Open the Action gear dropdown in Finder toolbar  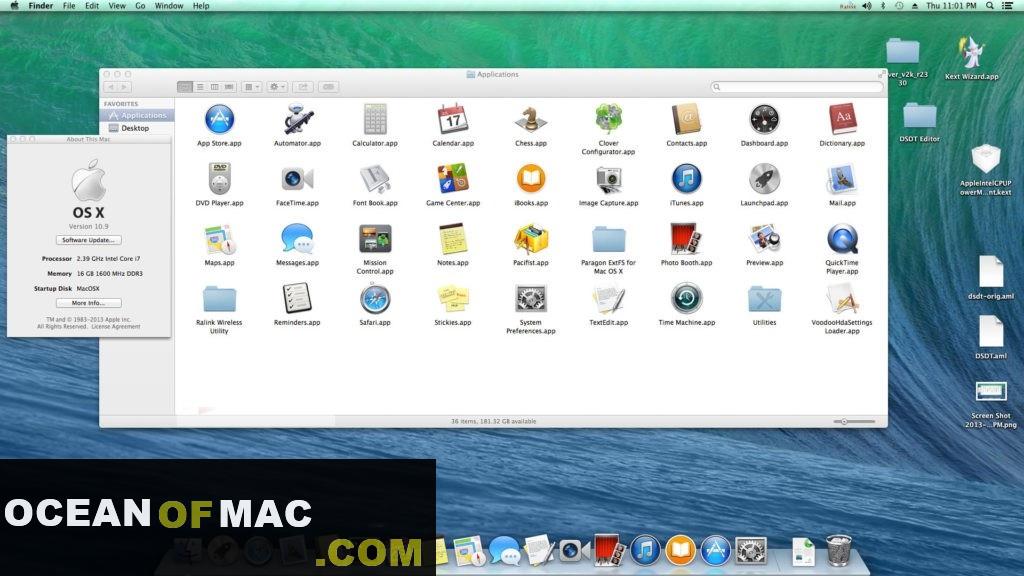pyautogui.click(x=277, y=87)
